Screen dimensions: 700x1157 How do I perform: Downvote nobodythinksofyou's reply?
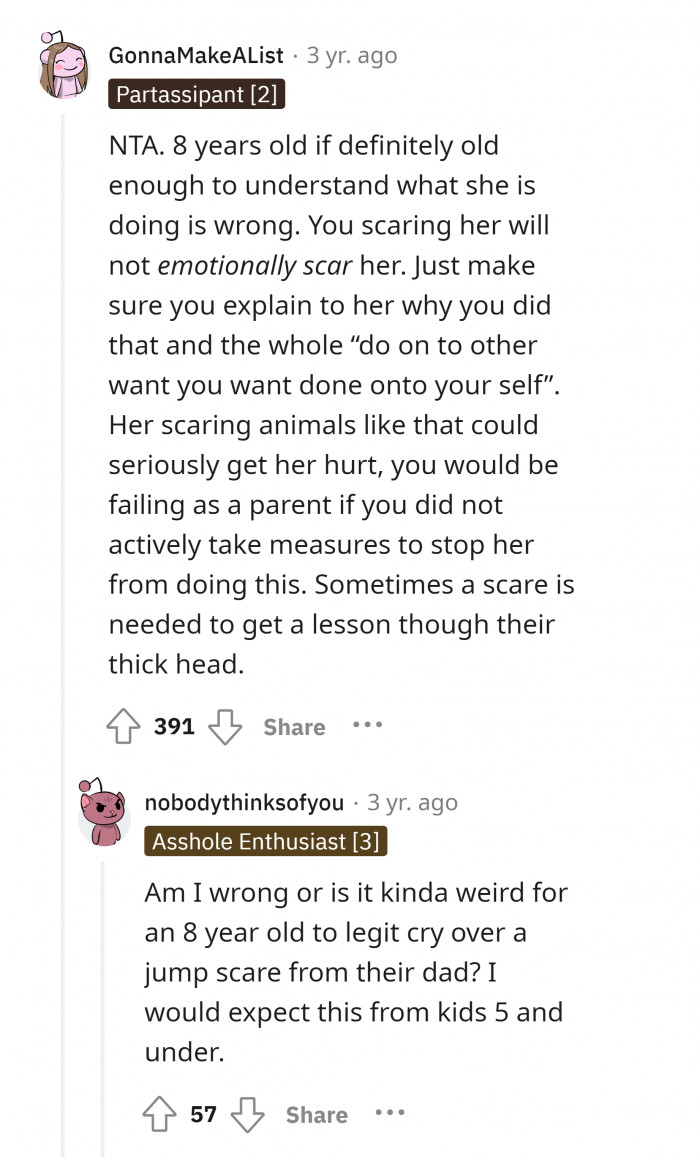247,1115
